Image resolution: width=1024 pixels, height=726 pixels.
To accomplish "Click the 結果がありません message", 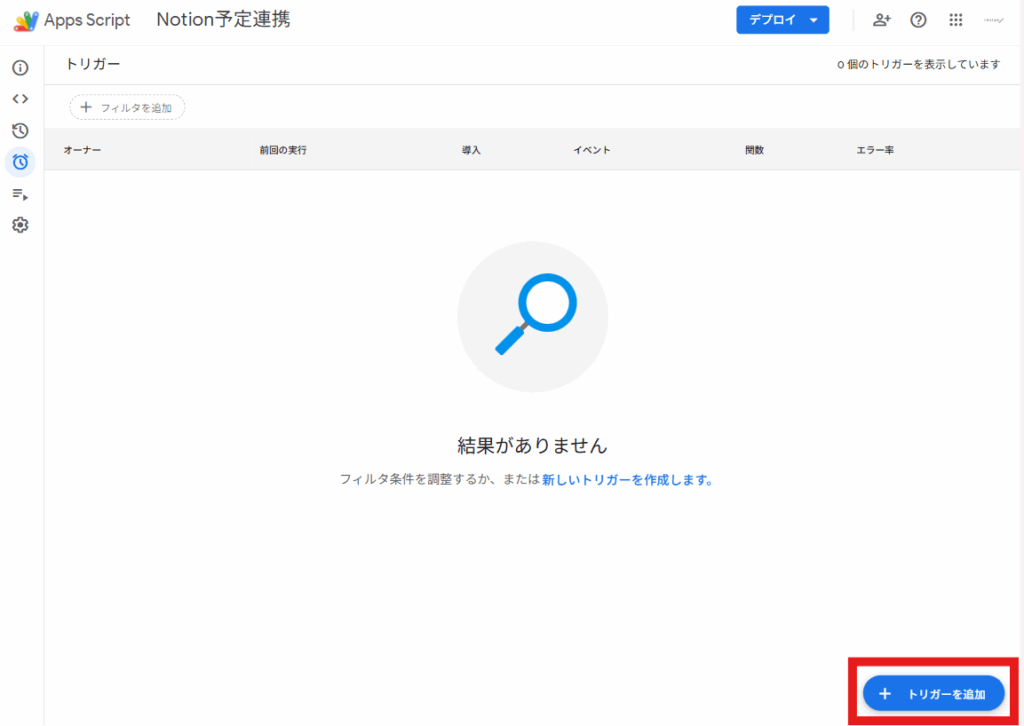I will point(532,446).
